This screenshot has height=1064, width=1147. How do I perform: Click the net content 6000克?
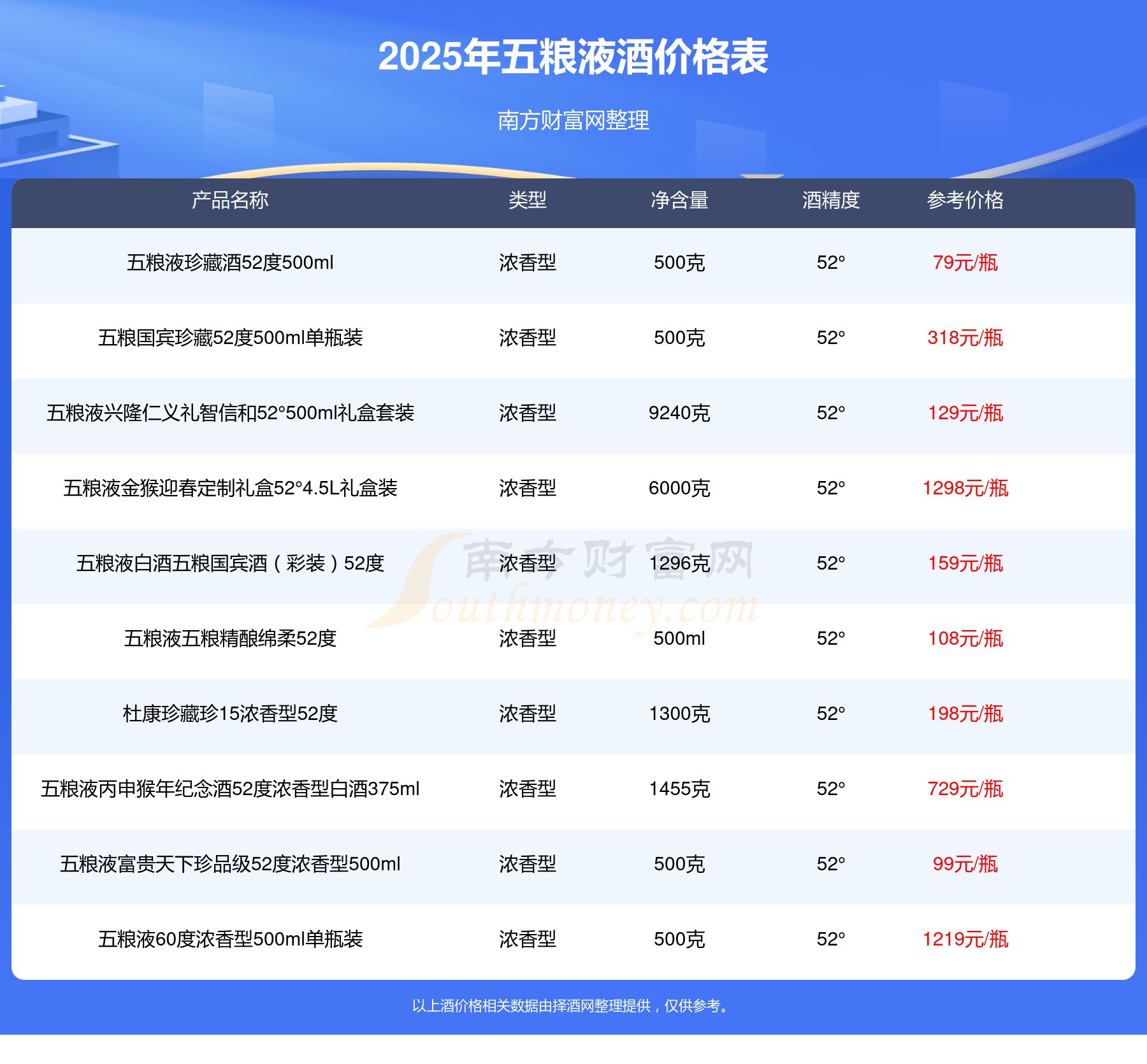679,488
